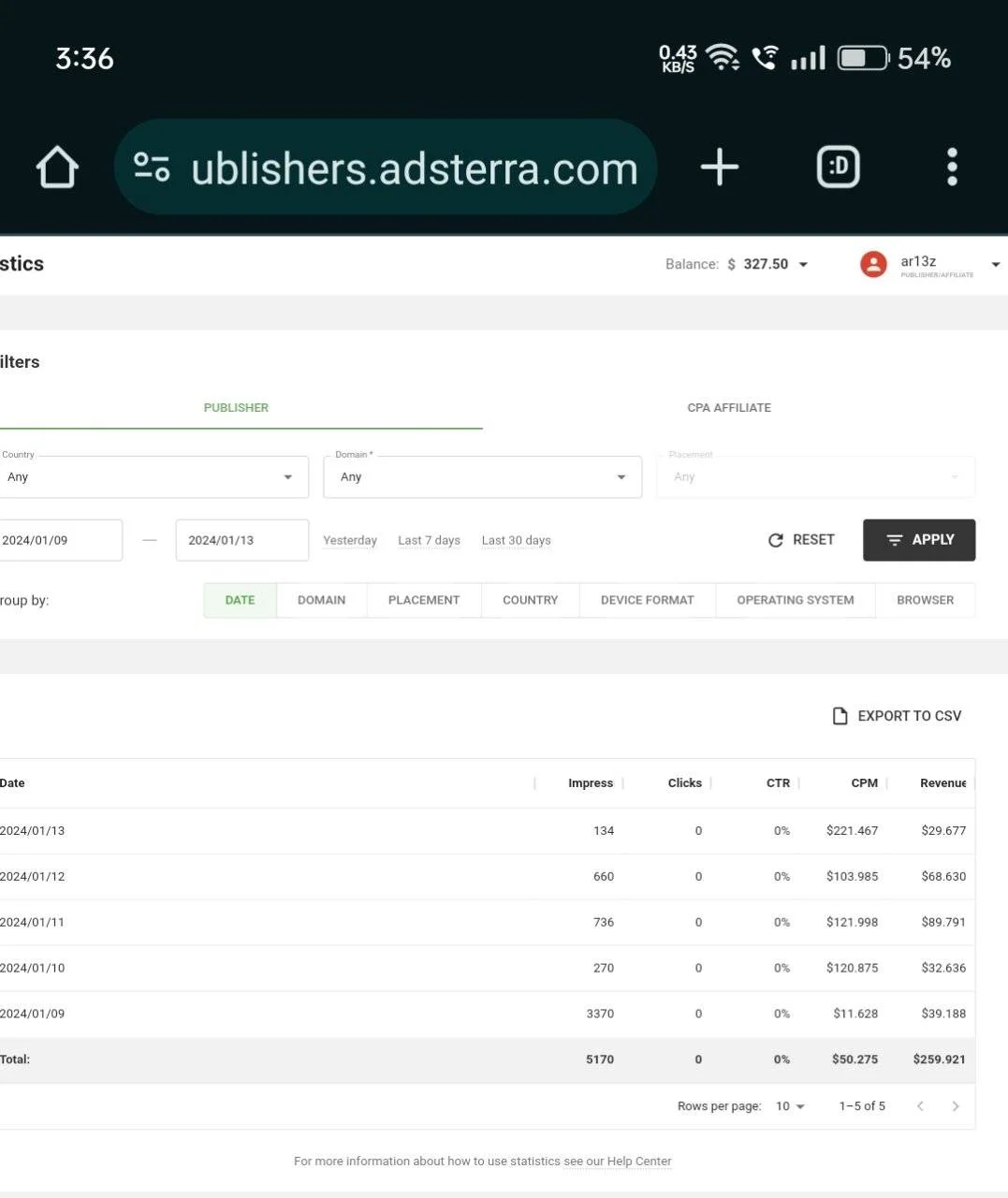Group by PLACEMENT

pos(424,600)
